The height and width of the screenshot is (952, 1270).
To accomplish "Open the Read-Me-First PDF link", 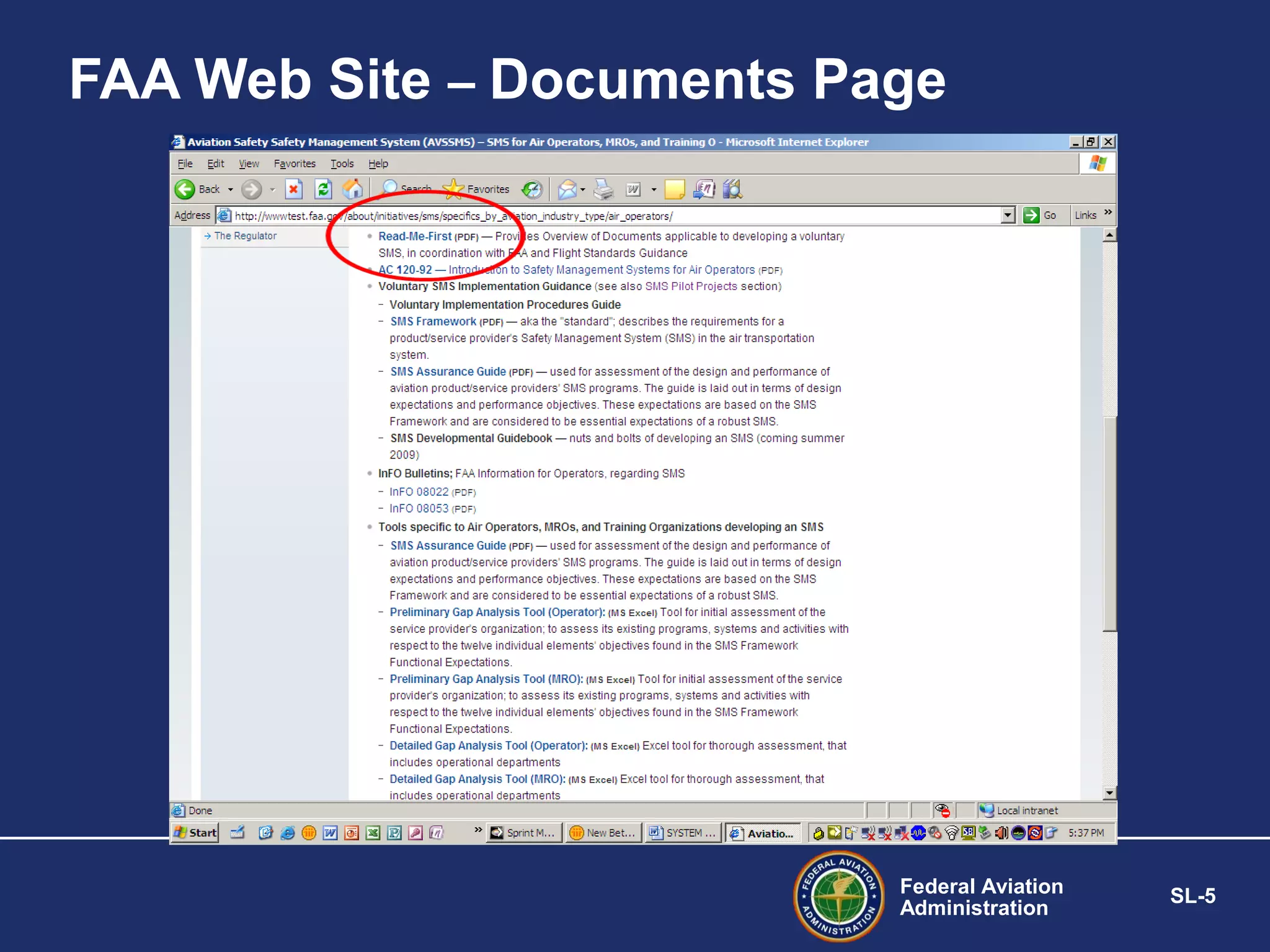I will [415, 236].
